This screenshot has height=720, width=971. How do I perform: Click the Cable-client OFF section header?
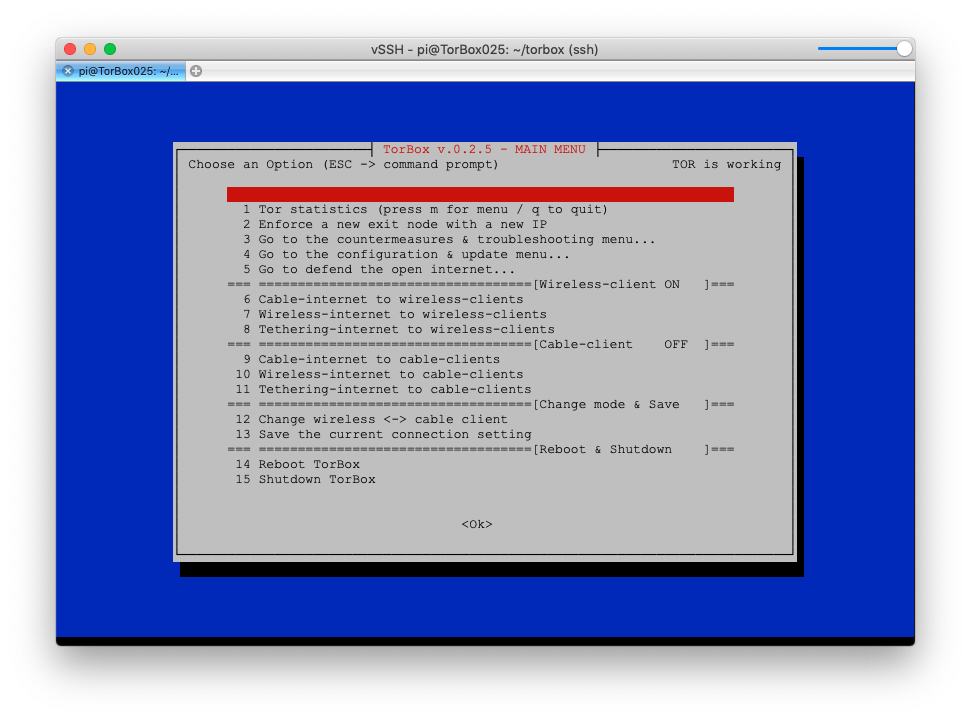(480, 344)
